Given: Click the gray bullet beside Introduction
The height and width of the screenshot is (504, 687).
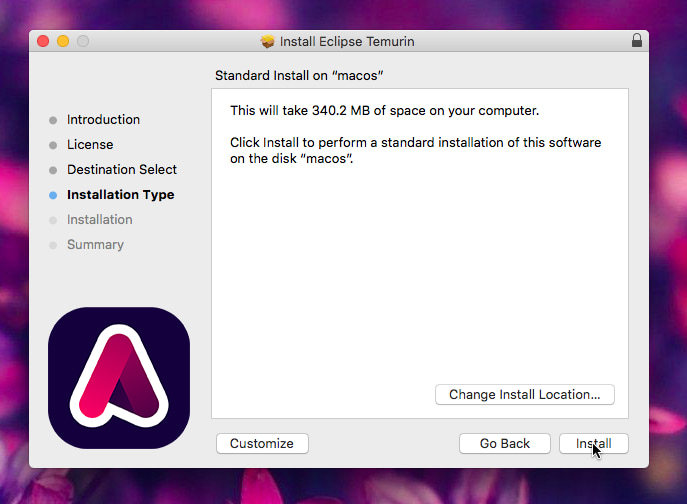Looking at the screenshot, I should tap(53, 121).
